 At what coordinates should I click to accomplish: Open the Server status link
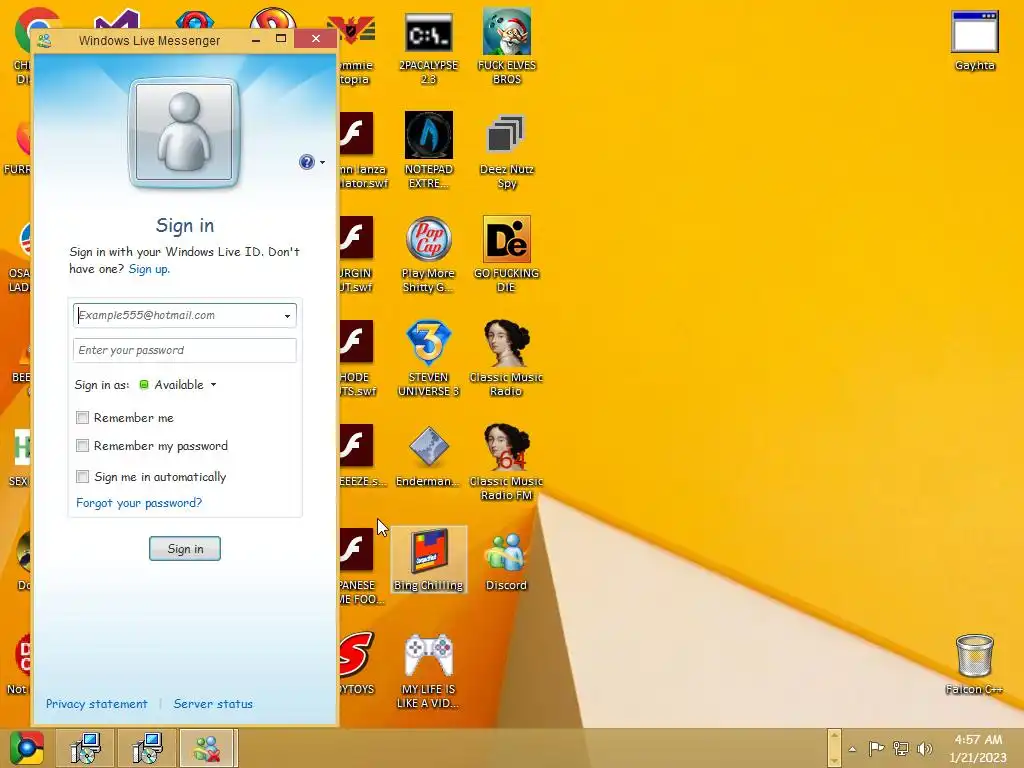tap(213, 704)
